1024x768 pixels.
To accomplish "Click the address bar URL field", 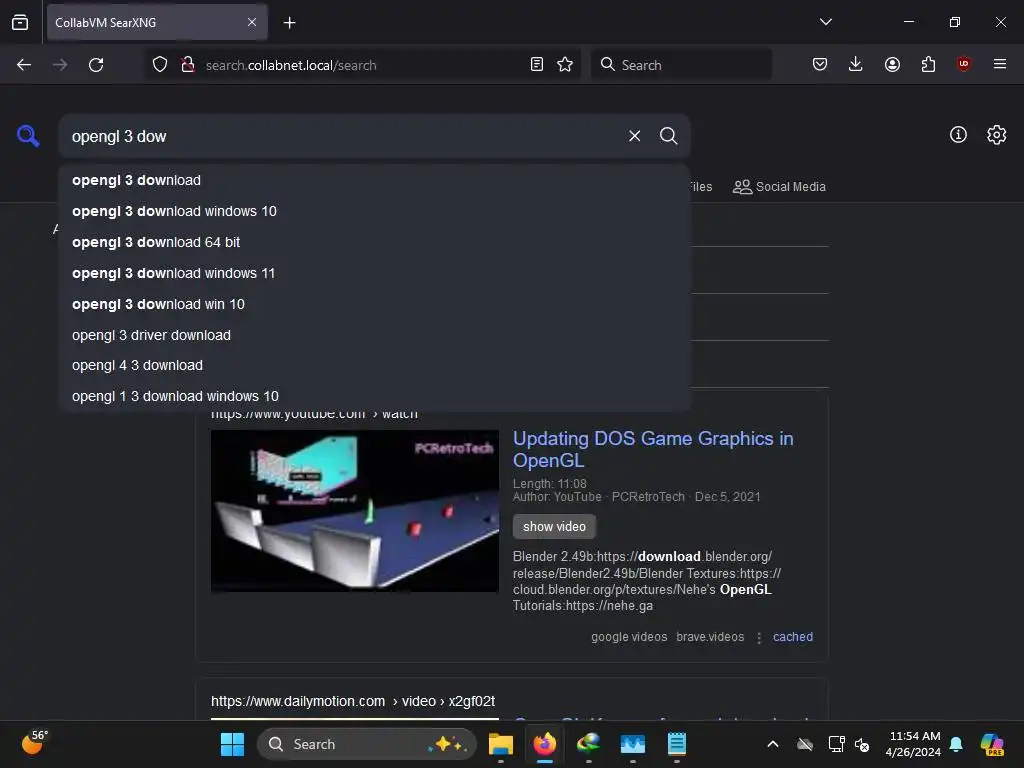I will 362,65.
